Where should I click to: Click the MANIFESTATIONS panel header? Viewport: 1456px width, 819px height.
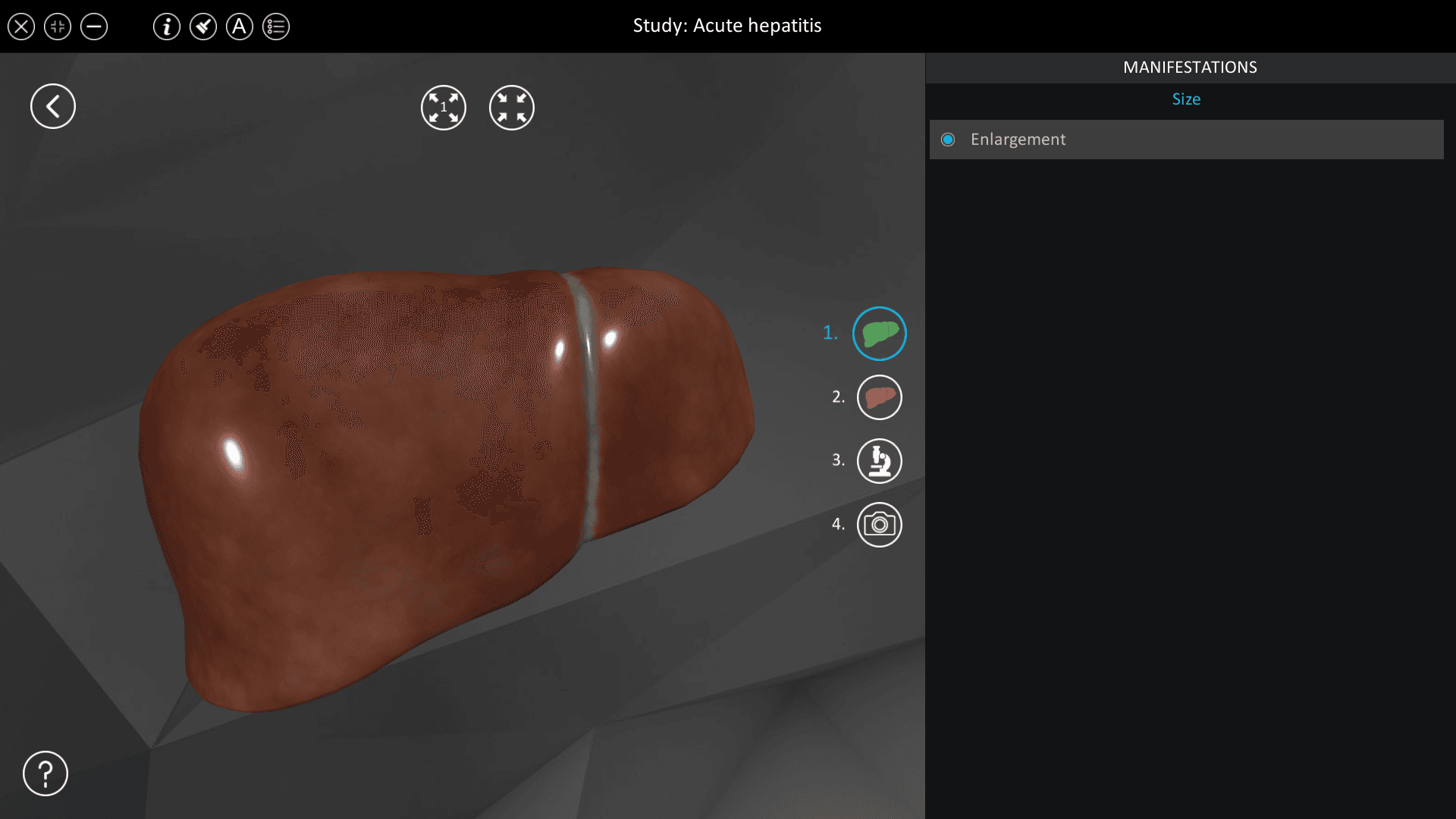click(x=1190, y=67)
